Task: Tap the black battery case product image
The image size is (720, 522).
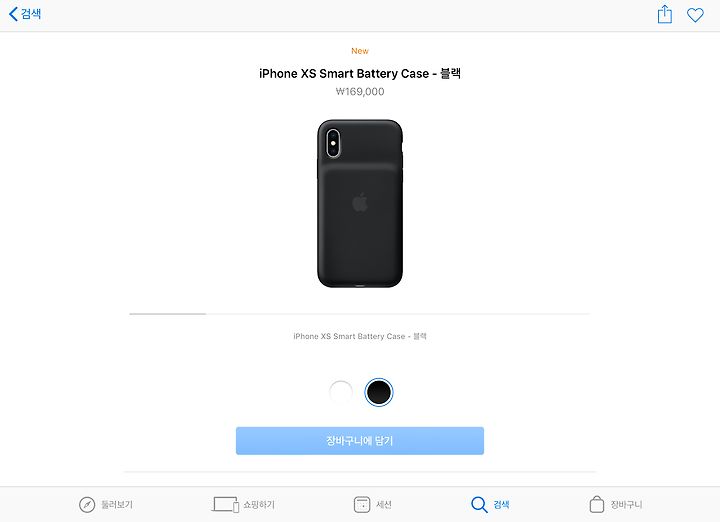Action: [360, 204]
